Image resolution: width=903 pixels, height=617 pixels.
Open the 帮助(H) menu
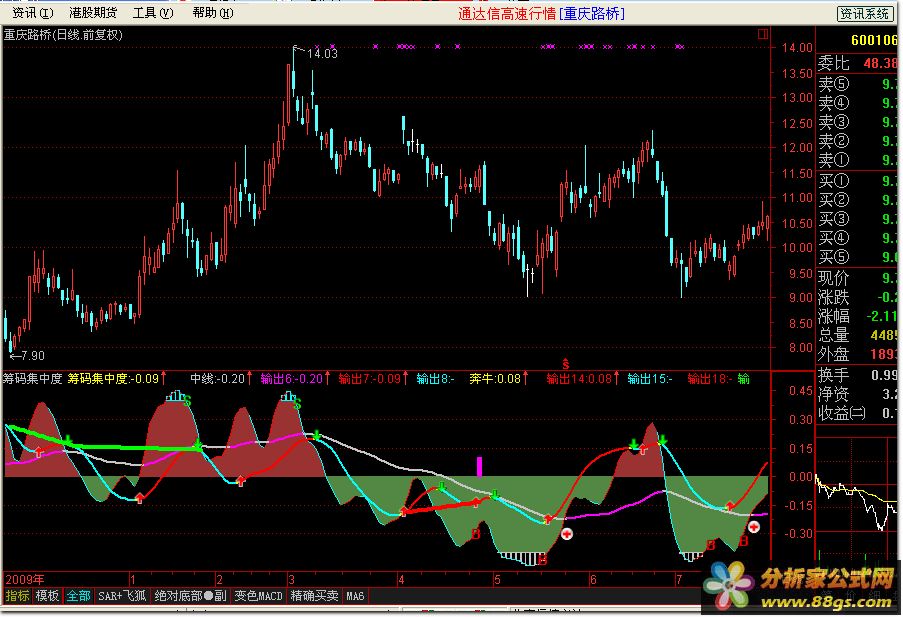(213, 13)
